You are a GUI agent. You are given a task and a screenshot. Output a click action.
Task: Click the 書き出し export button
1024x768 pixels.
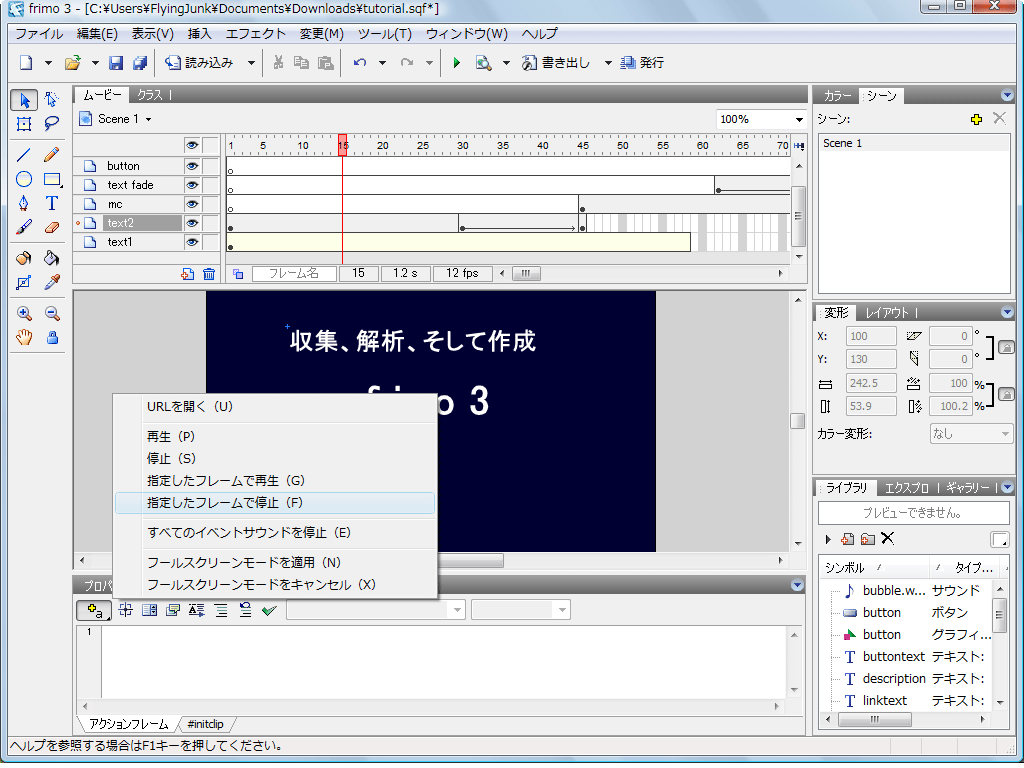point(556,63)
